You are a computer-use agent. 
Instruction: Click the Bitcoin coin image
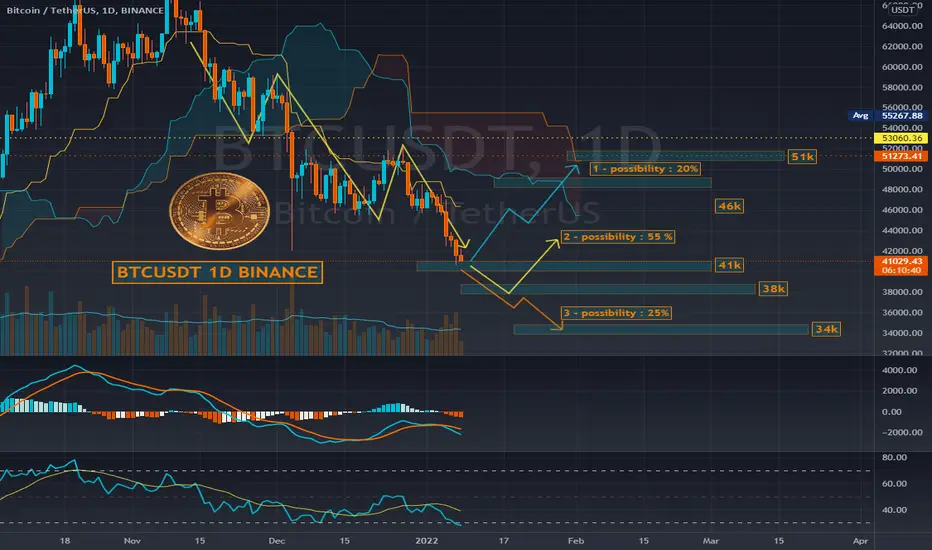219,210
